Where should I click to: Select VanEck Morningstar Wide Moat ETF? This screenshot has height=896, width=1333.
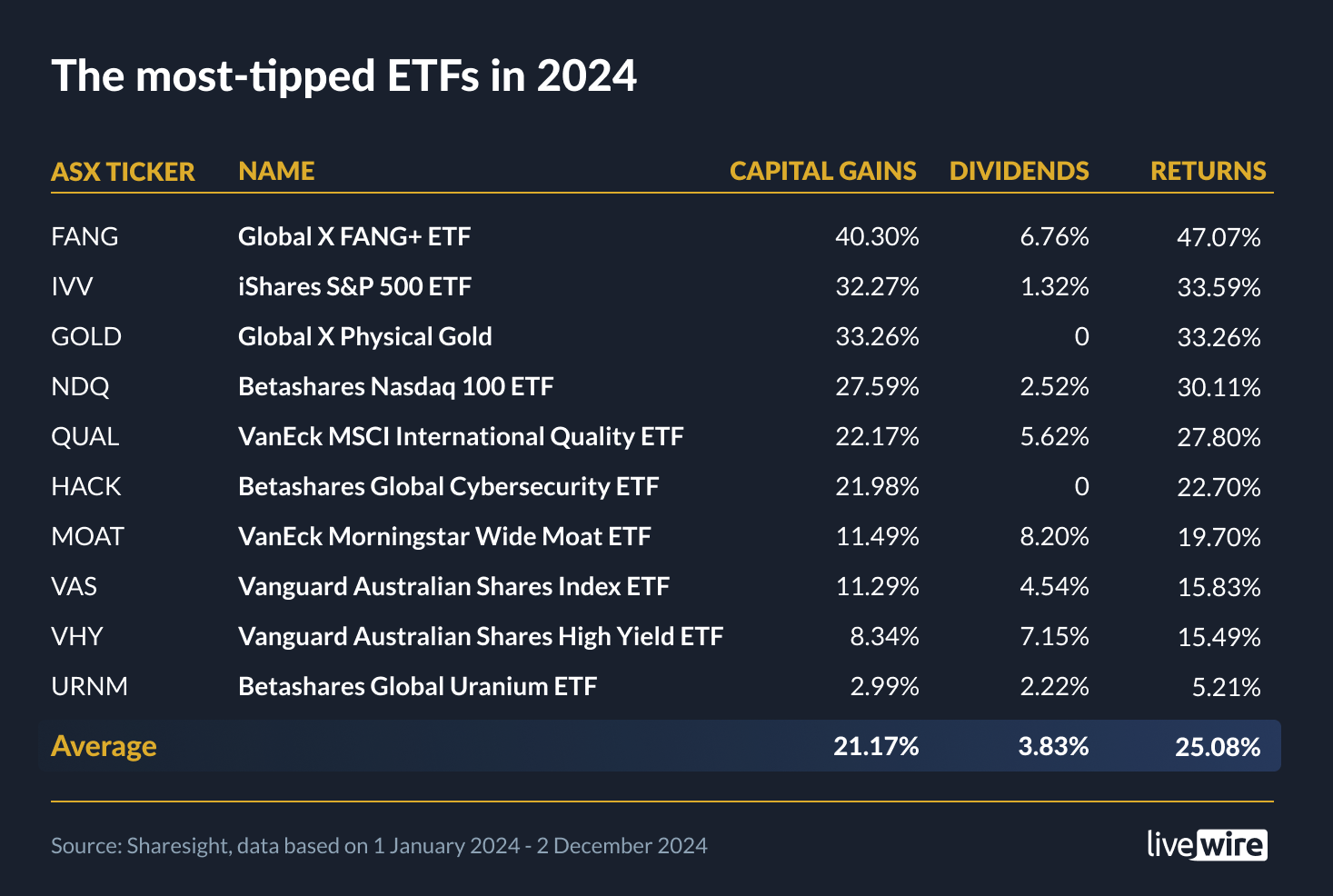[444, 536]
